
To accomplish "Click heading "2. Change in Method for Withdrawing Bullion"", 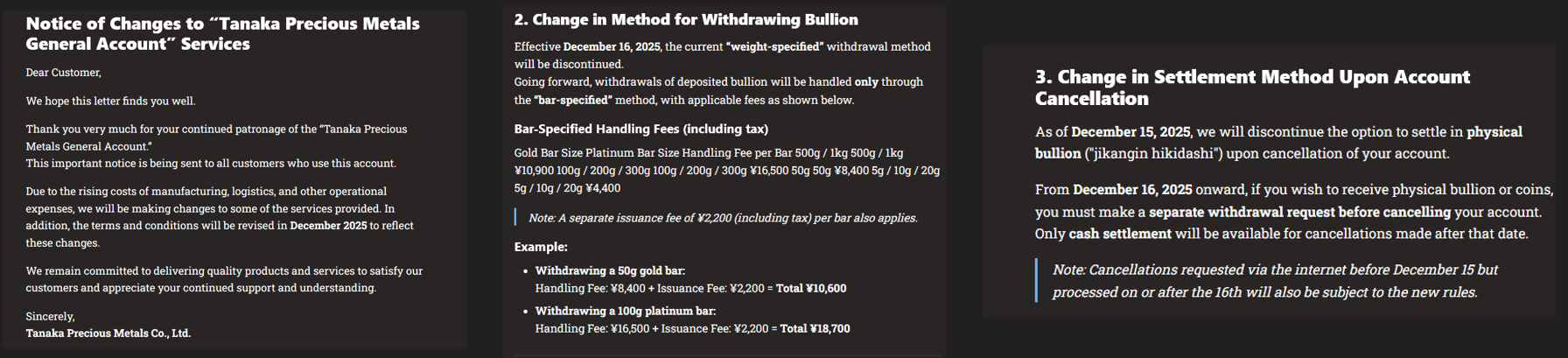I will [x=685, y=19].
